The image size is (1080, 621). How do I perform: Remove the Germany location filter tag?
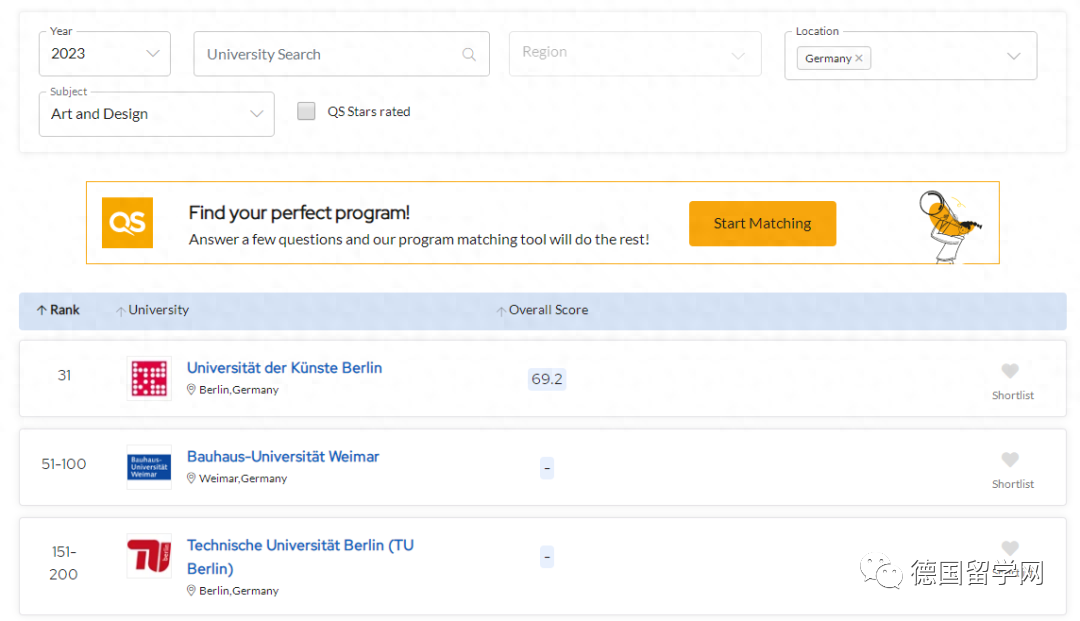click(x=859, y=58)
